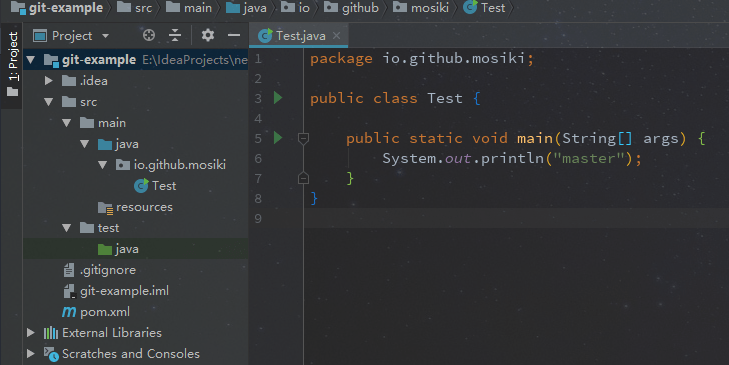Image resolution: width=729 pixels, height=365 pixels.
Task: Collapse the main folder arrow
Action: click(x=67, y=123)
